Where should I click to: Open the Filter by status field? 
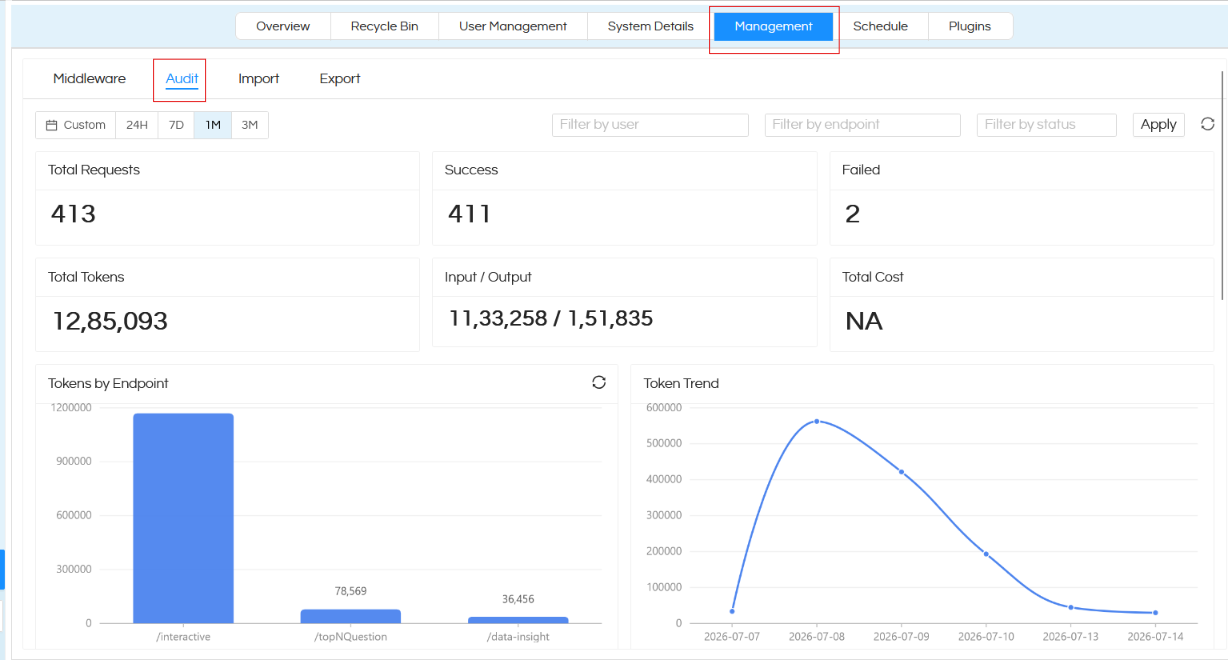pos(1047,124)
